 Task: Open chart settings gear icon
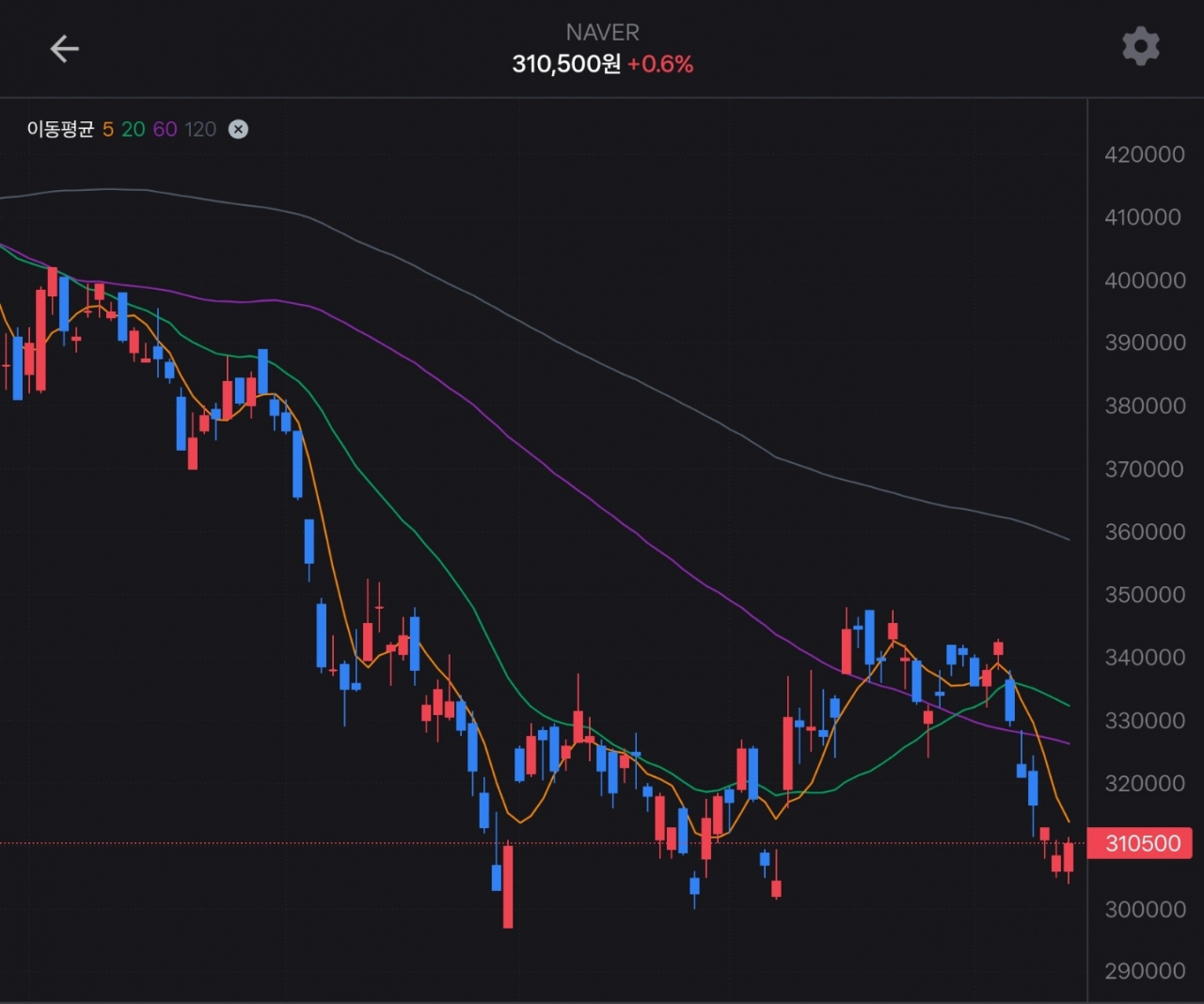(1141, 46)
